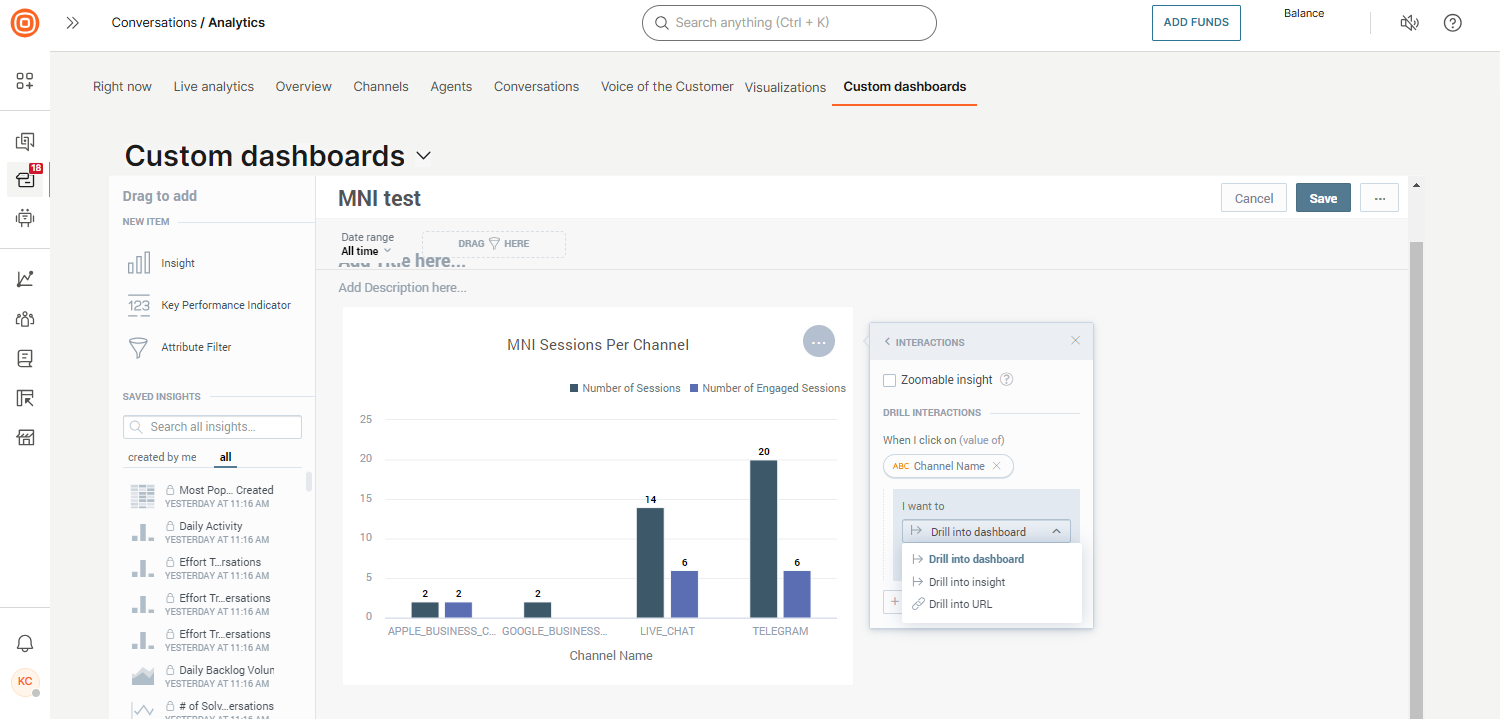Click the Search all insights input field
The height and width of the screenshot is (719, 1500).
click(212, 427)
